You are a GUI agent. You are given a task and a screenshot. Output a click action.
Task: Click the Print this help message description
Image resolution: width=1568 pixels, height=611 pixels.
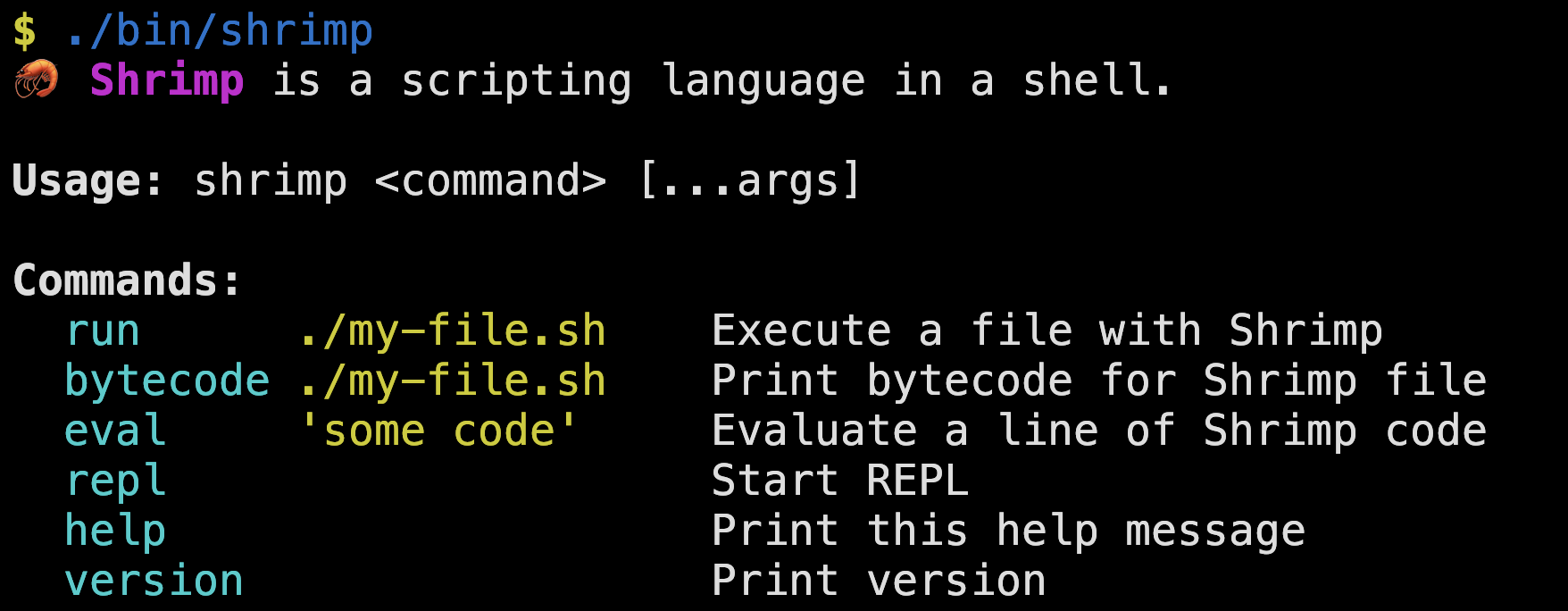tap(1008, 531)
